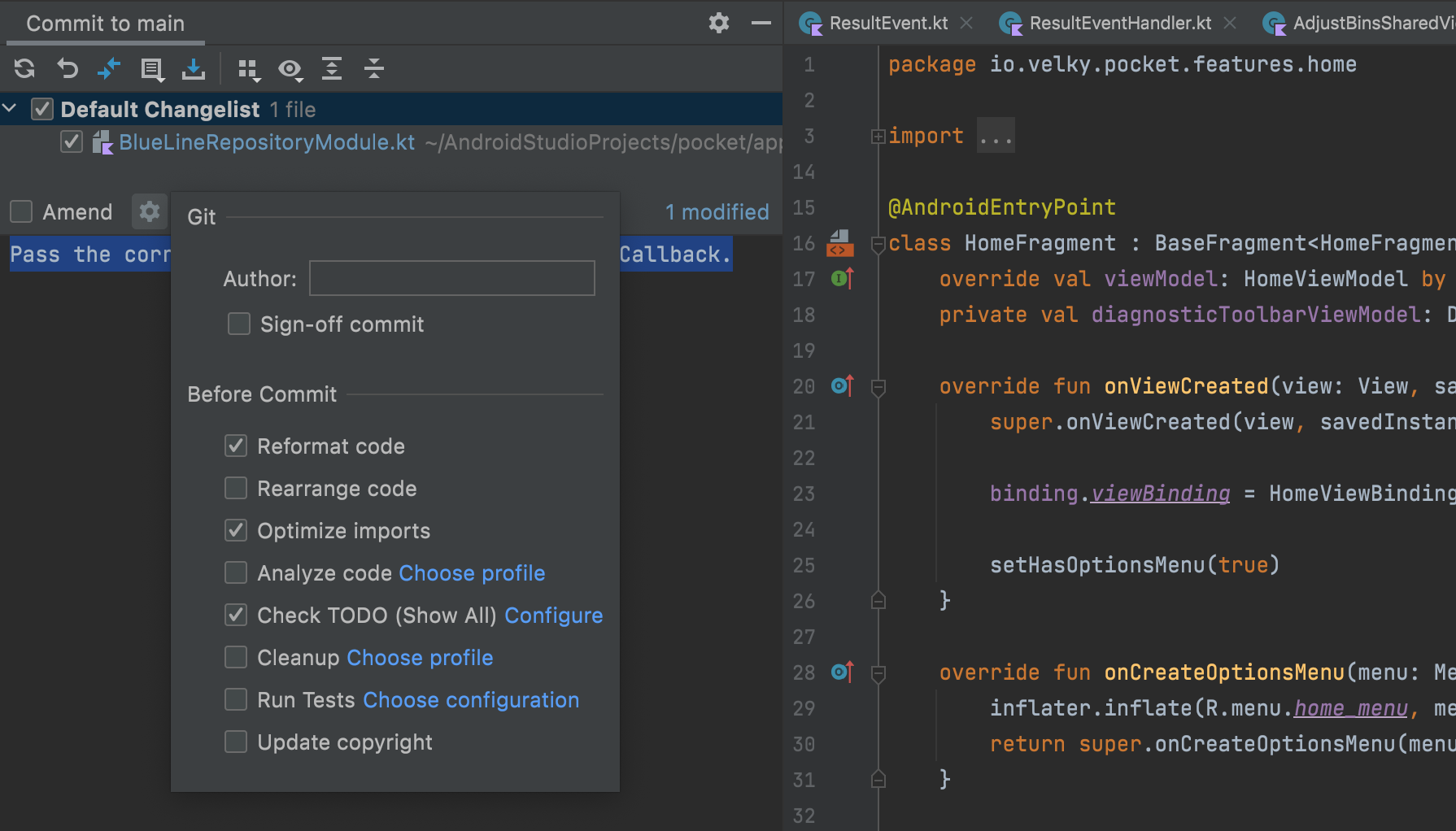The width and height of the screenshot is (1456, 831).
Task: Open the viewBinding reference on line 23
Action: click(1160, 494)
